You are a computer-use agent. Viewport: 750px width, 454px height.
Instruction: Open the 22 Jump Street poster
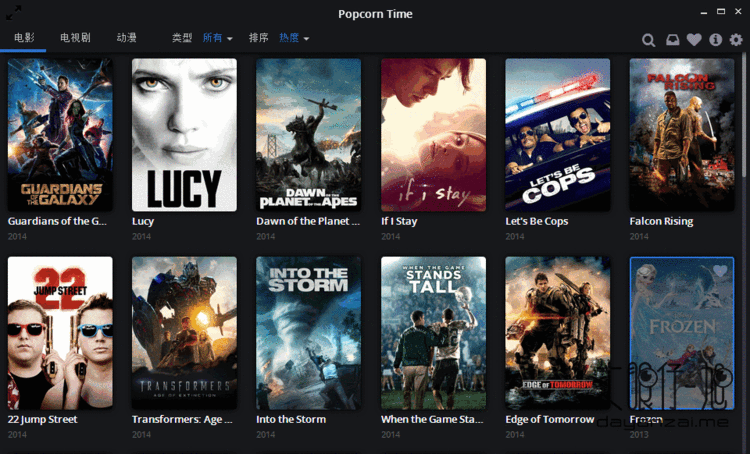(60, 333)
